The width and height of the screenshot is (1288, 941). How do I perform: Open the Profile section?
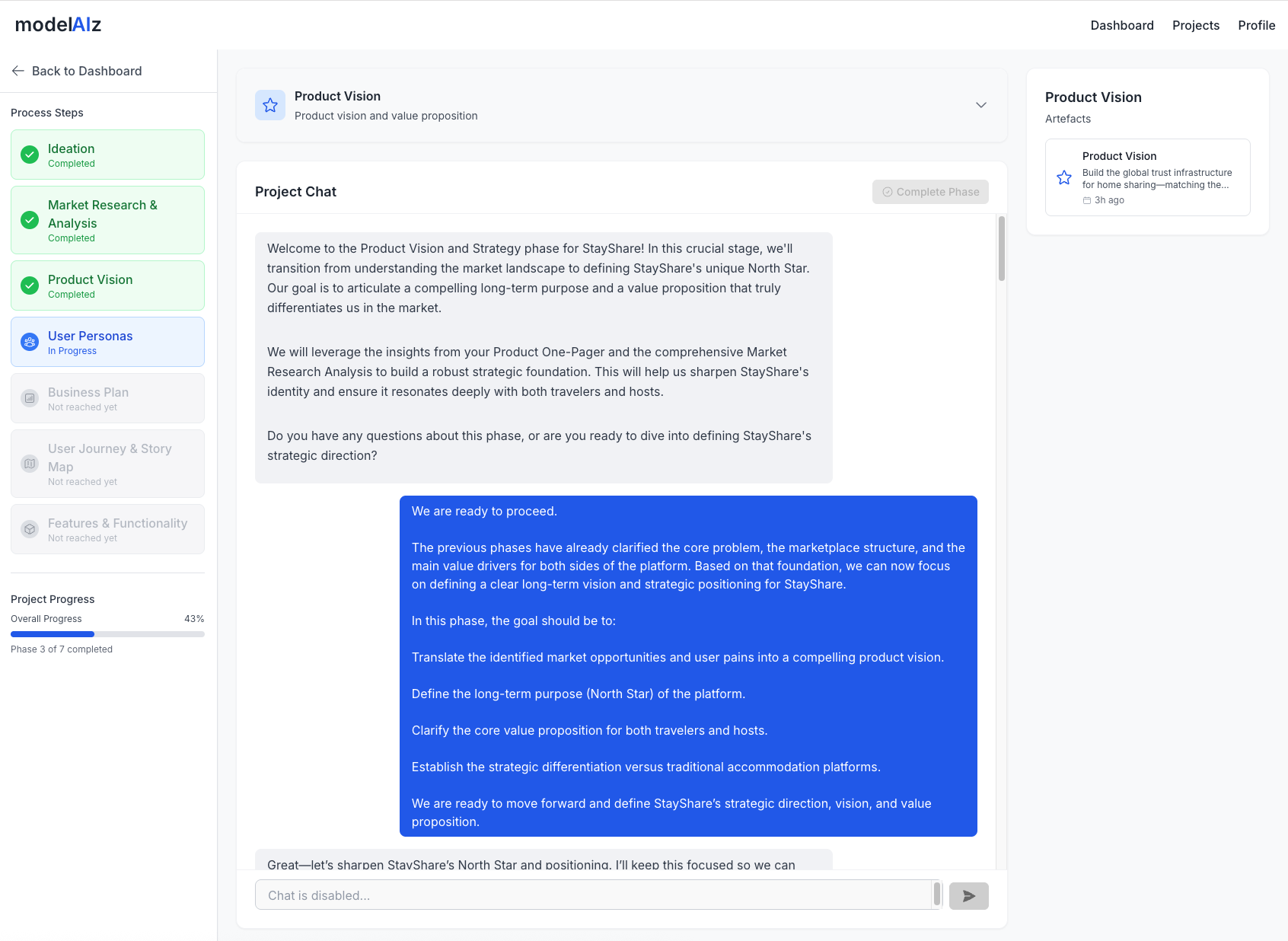(1256, 25)
